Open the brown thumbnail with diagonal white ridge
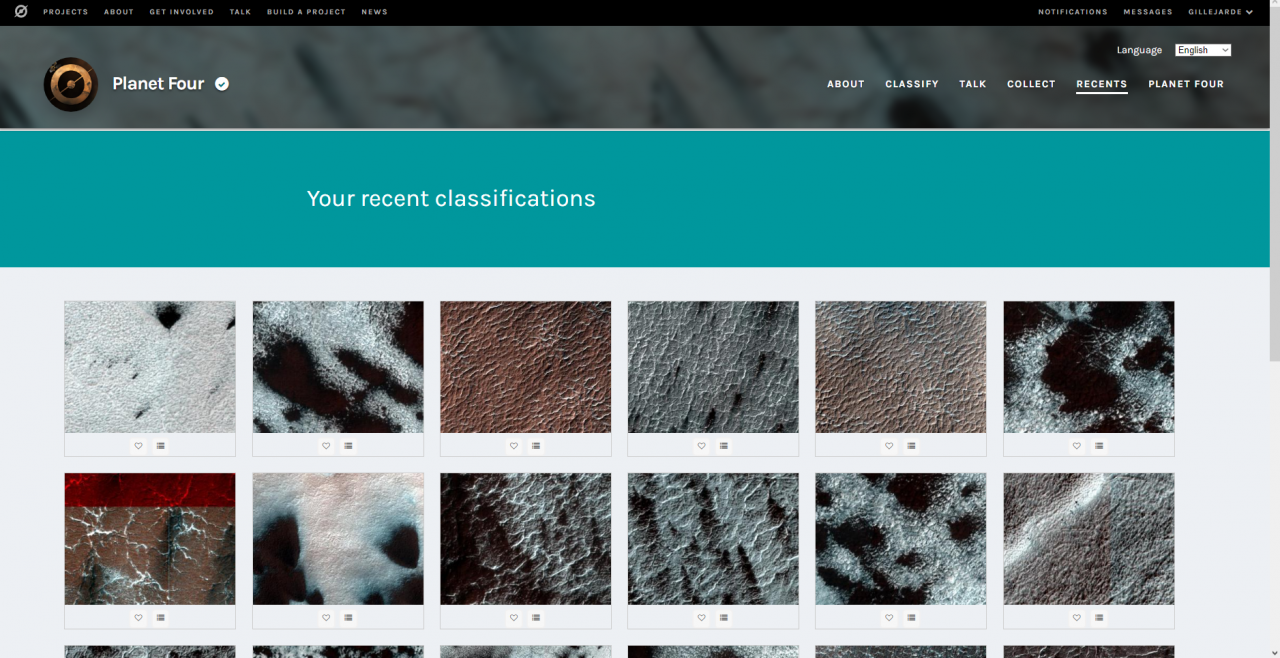The height and width of the screenshot is (658, 1280). click(1089, 539)
